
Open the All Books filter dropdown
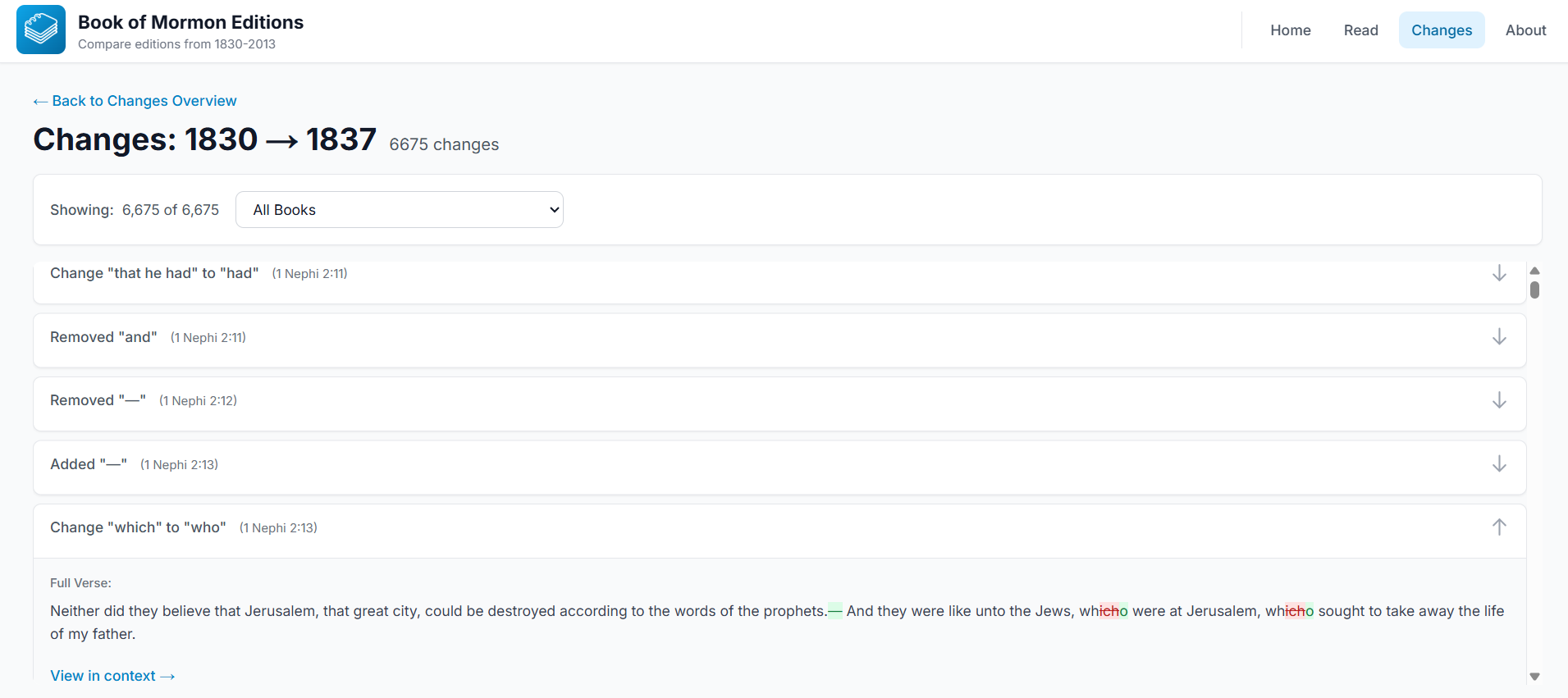pos(399,210)
